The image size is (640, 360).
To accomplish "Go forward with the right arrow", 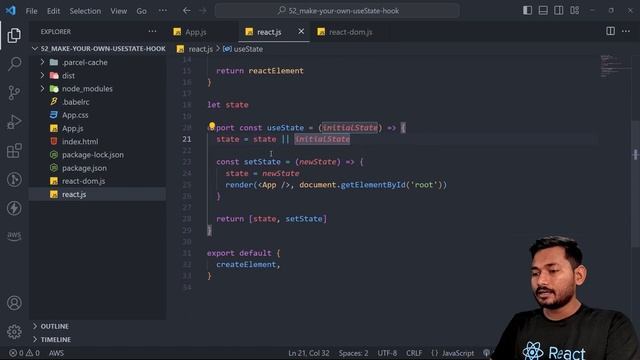I will (203, 11).
